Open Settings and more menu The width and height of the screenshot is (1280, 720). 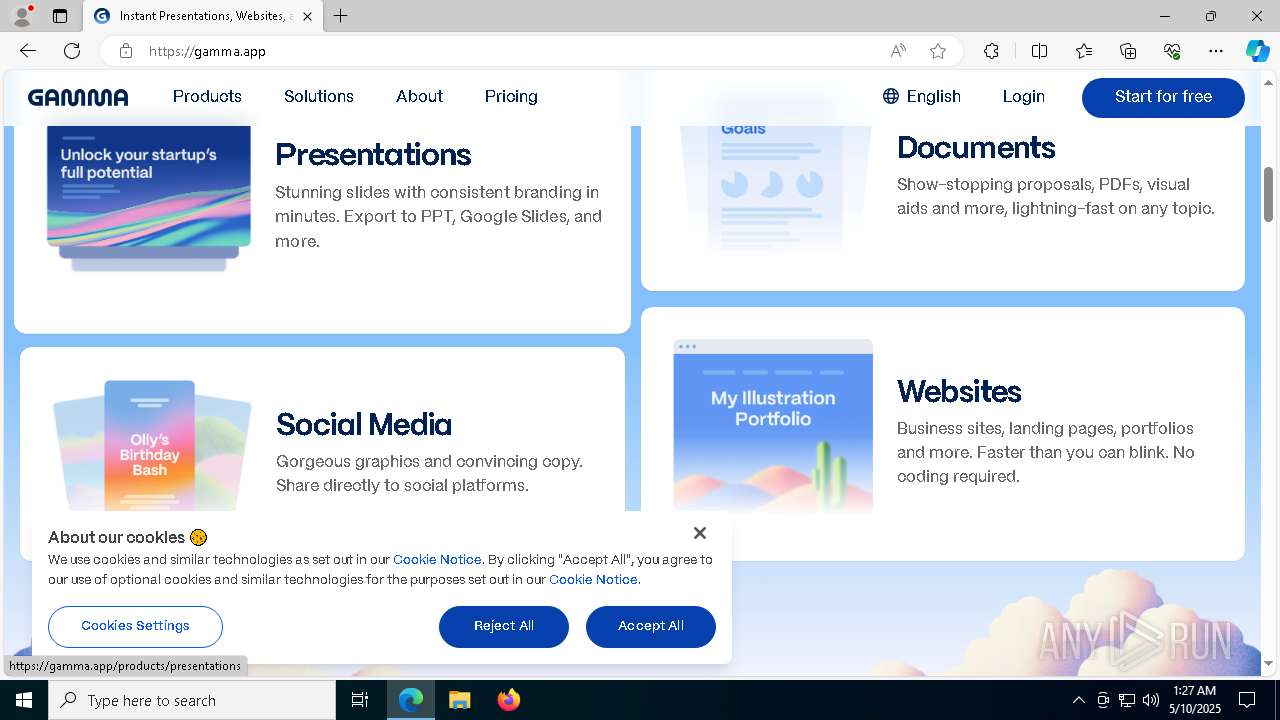[x=1216, y=51]
